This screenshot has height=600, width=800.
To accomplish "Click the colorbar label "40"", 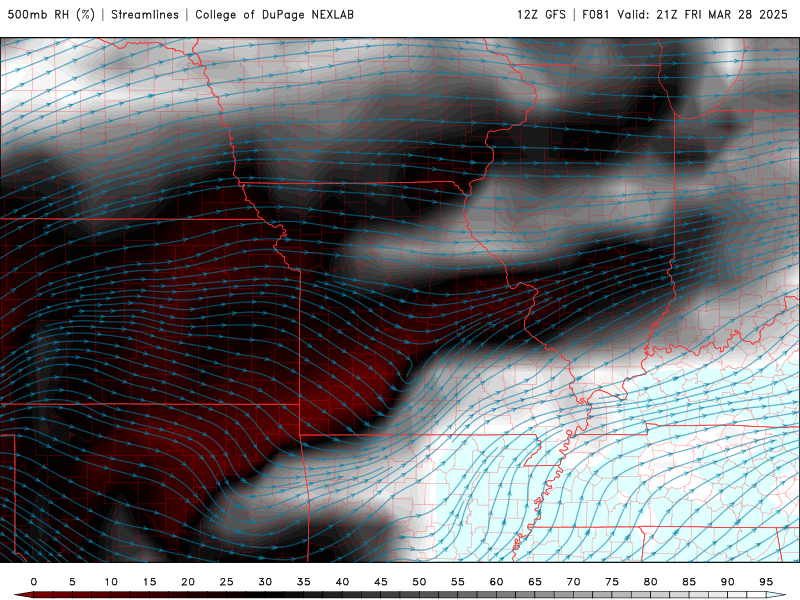I will [342, 582].
